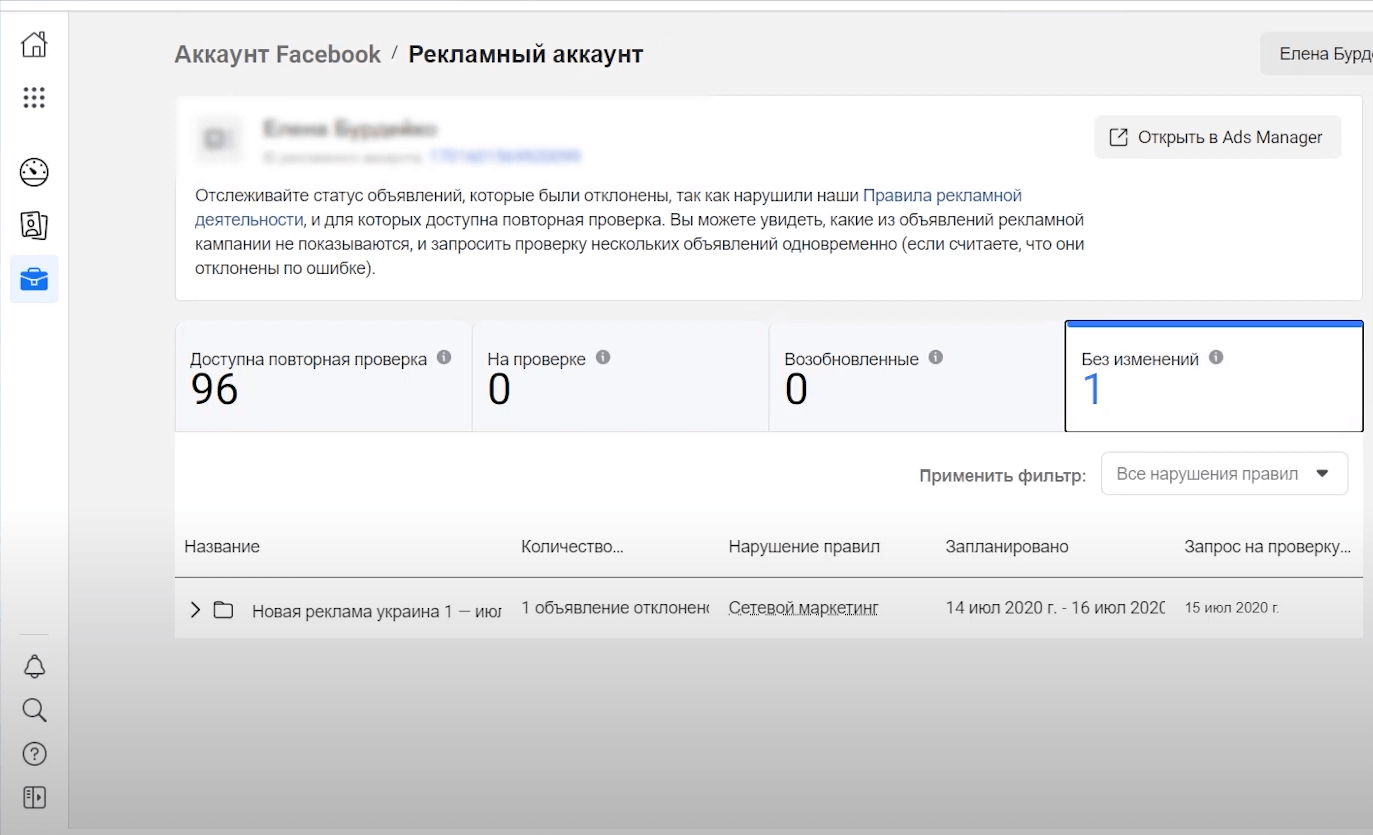The width and height of the screenshot is (1373, 835).
Task: Click Рекламный аккаунт breadcrumb title
Action: pos(526,54)
